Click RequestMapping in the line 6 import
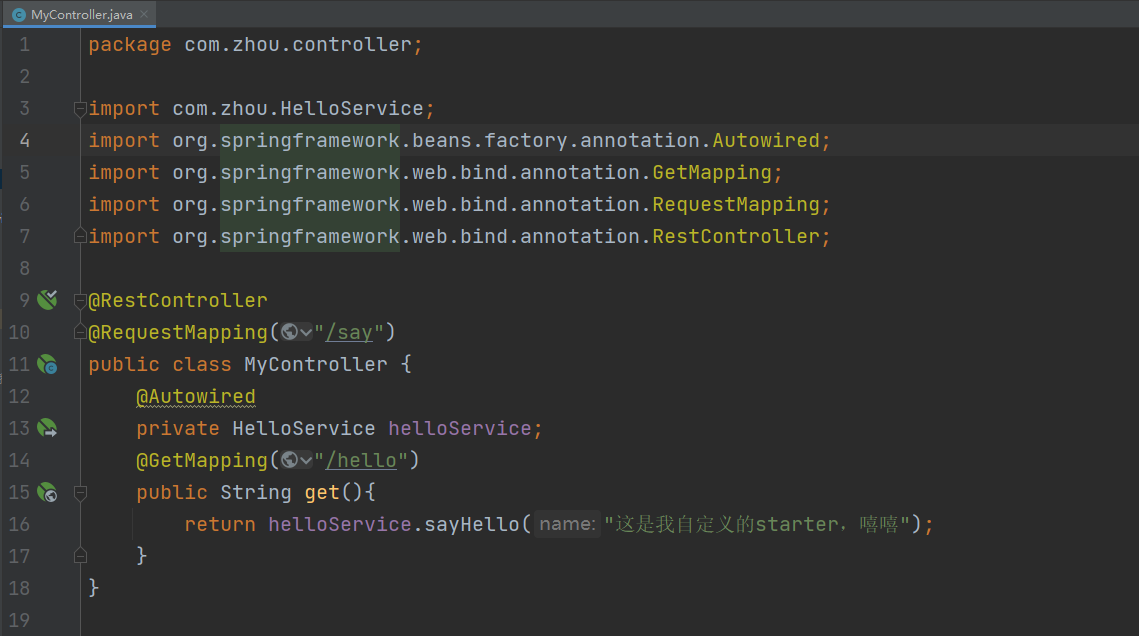1139x636 pixels. 736,204
